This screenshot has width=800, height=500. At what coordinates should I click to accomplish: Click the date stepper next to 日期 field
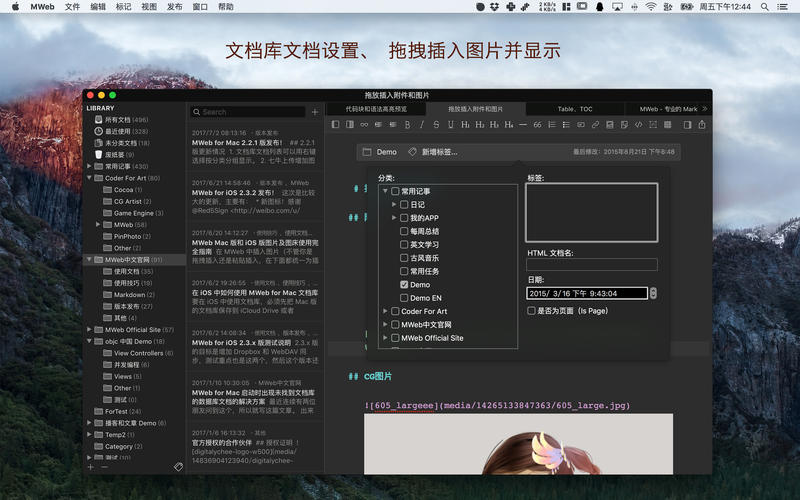click(653, 293)
